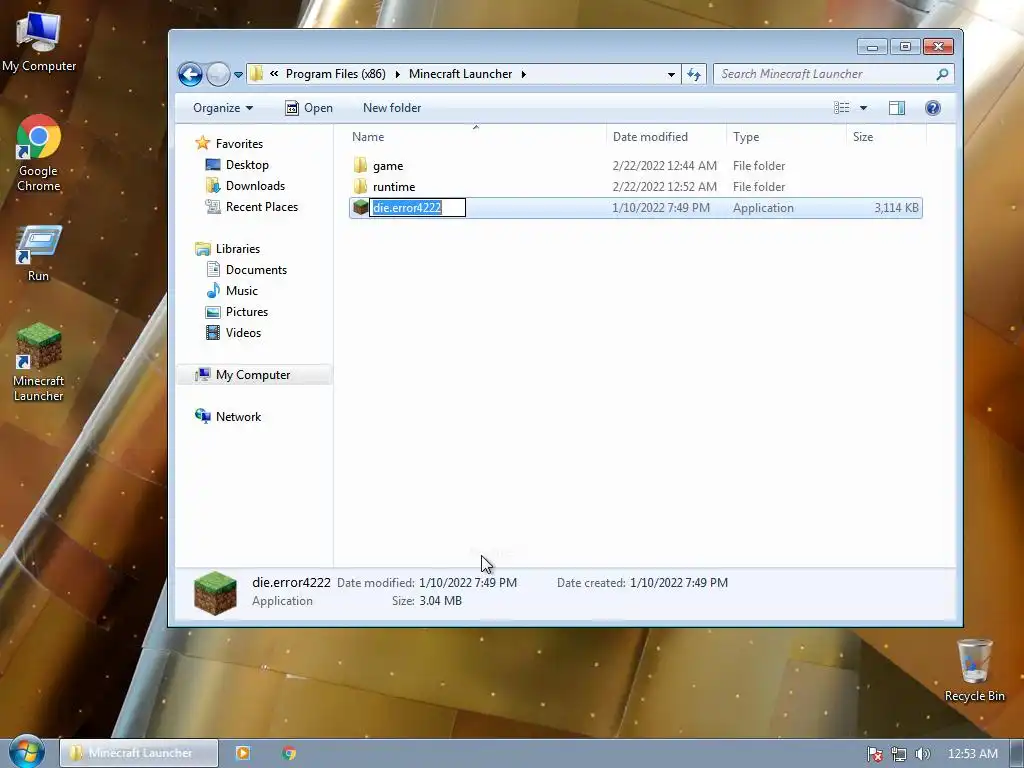Sort by Type column header

(x=786, y=136)
